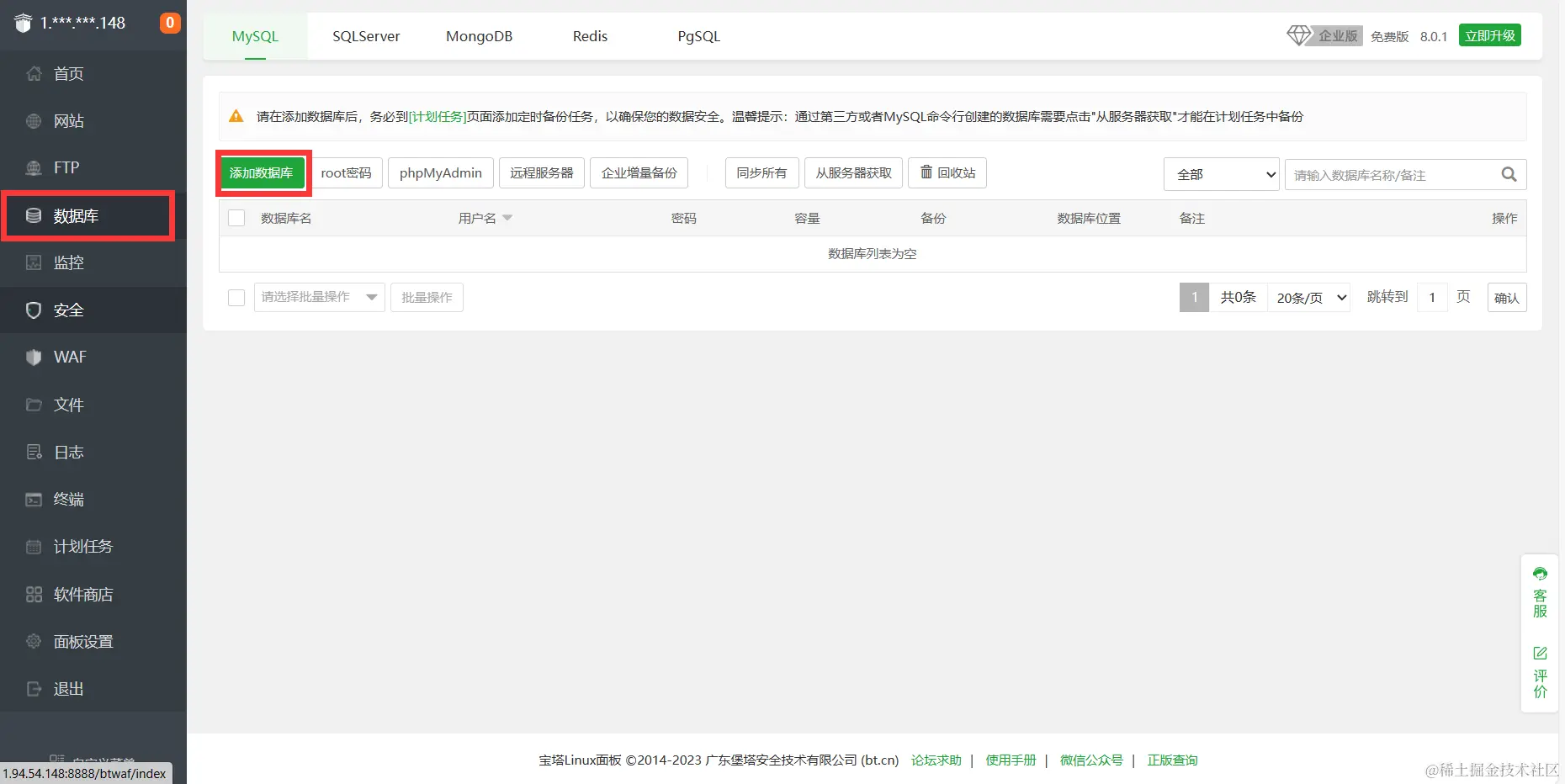Change page size via the 20条/页 dropdown
Screen dimensions: 1565x784
(1308, 297)
